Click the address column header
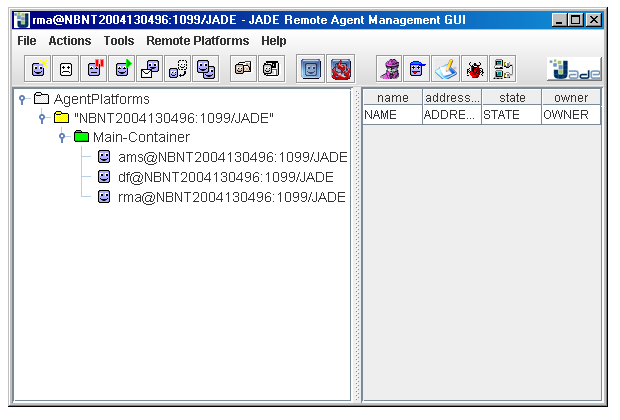The height and width of the screenshot is (420, 620). pos(452,97)
